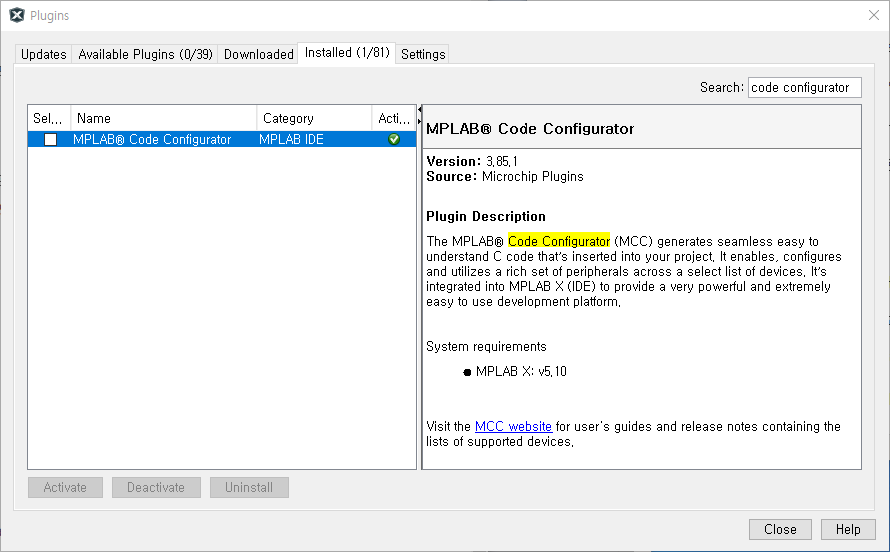Click the 'Version: 3.85.1' text
The width and height of the screenshot is (890, 552).
pos(472,162)
